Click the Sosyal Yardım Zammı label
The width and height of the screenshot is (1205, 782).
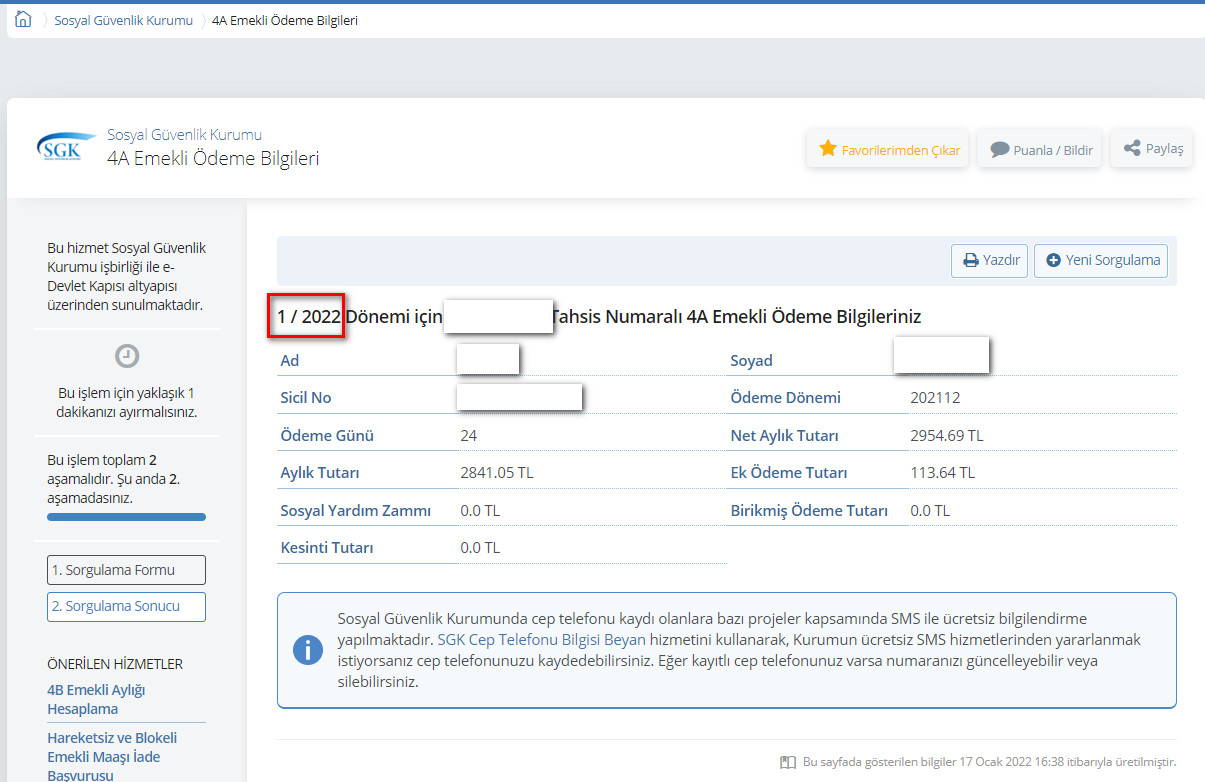355,511
